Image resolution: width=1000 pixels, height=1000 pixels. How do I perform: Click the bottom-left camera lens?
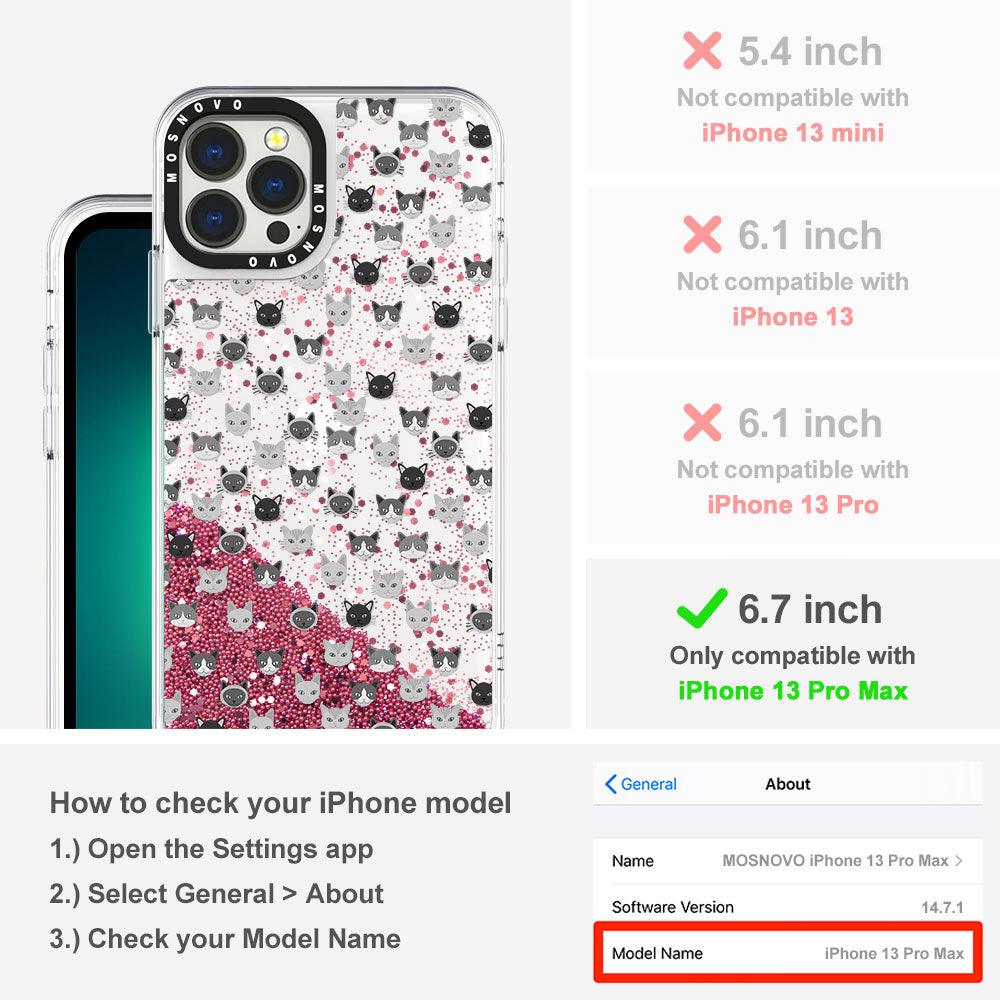tap(215, 218)
